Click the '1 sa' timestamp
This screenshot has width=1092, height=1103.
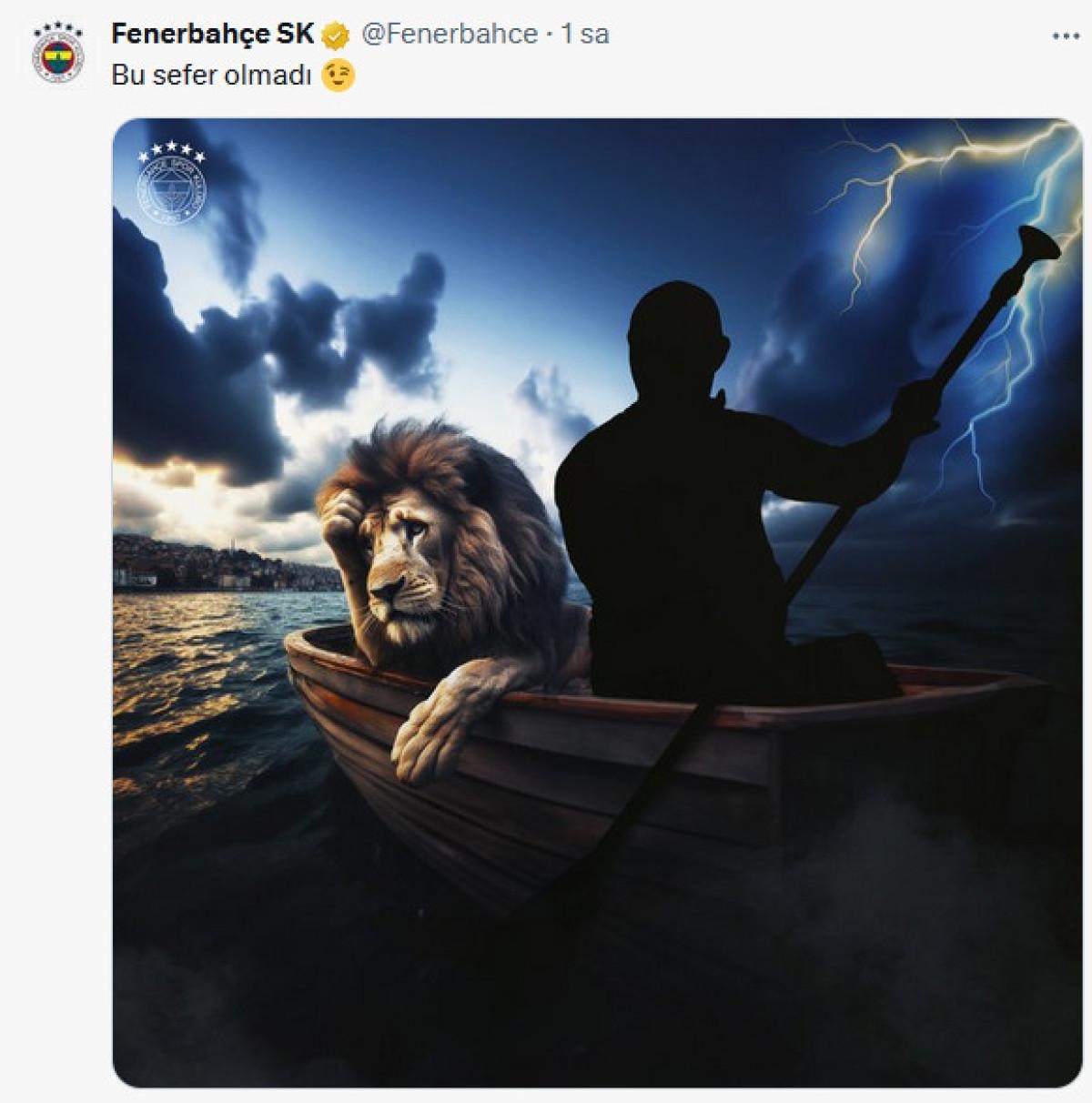[x=585, y=35]
